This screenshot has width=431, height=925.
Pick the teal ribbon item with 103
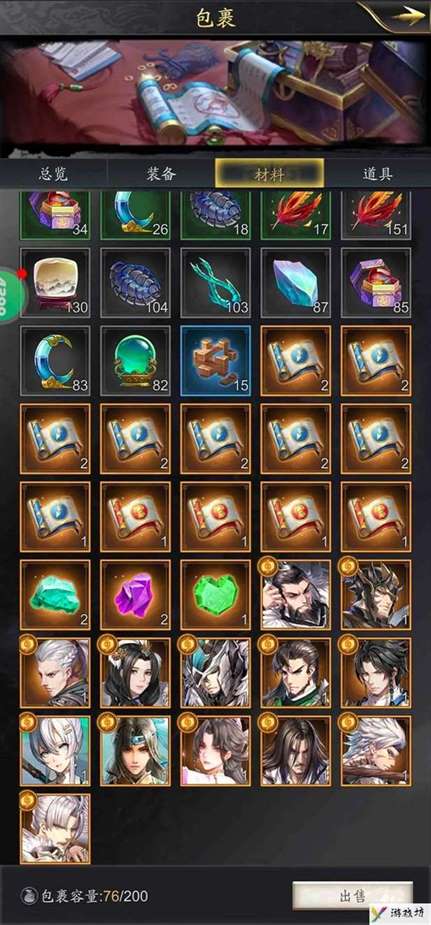pos(216,283)
